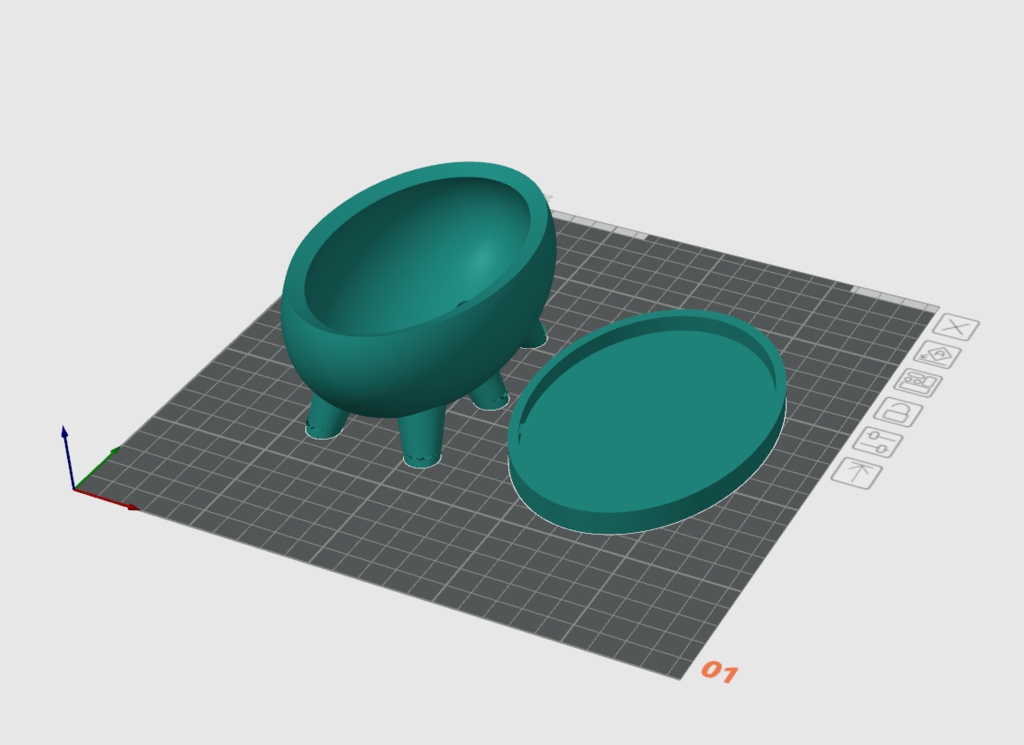Click the orange 01 plate label
The width and height of the screenshot is (1024, 745).
pos(722,671)
